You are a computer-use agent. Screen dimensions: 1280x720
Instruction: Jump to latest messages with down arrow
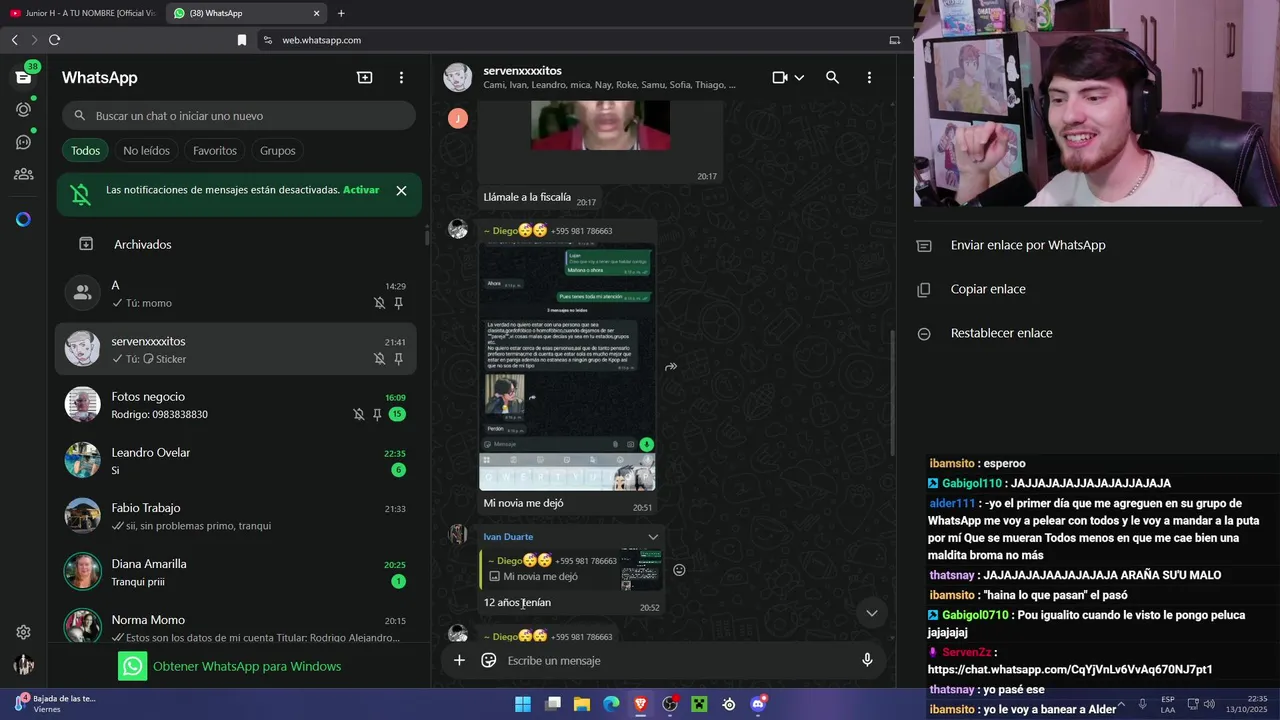tap(872, 613)
